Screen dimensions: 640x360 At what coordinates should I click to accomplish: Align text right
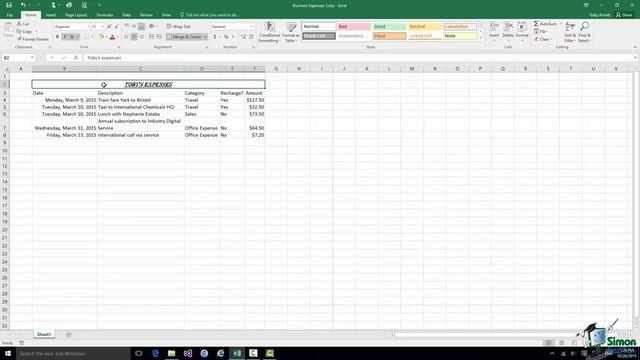(141, 37)
